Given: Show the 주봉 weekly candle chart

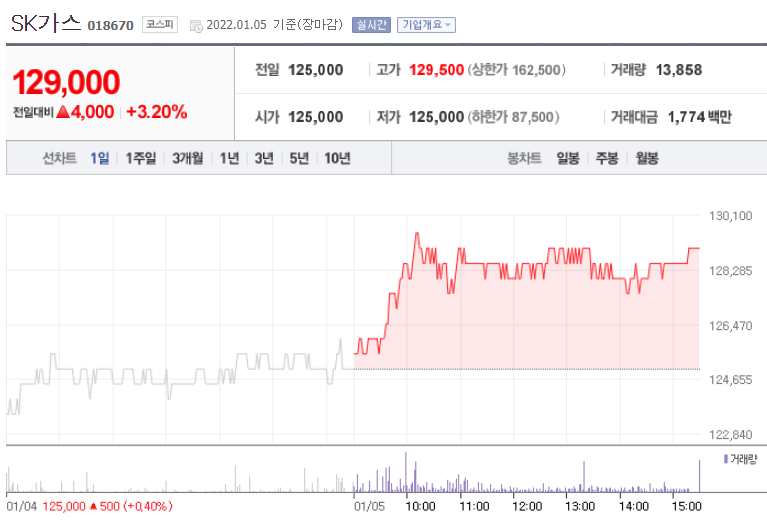Looking at the screenshot, I should tap(607, 158).
